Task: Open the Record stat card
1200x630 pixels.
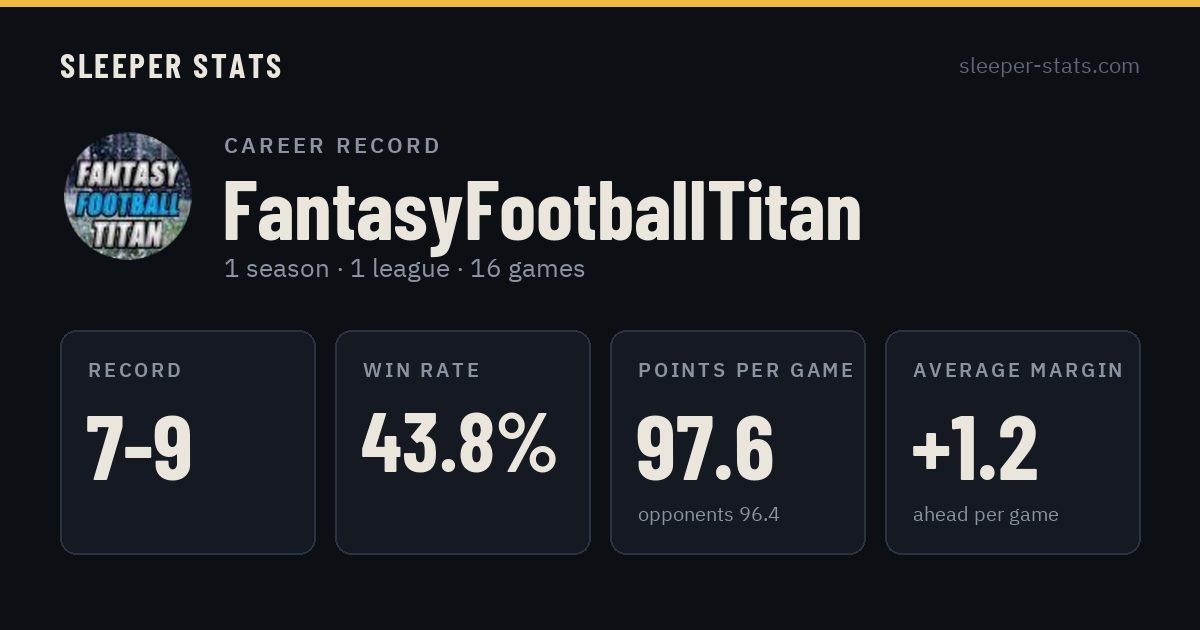Action: (188, 442)
